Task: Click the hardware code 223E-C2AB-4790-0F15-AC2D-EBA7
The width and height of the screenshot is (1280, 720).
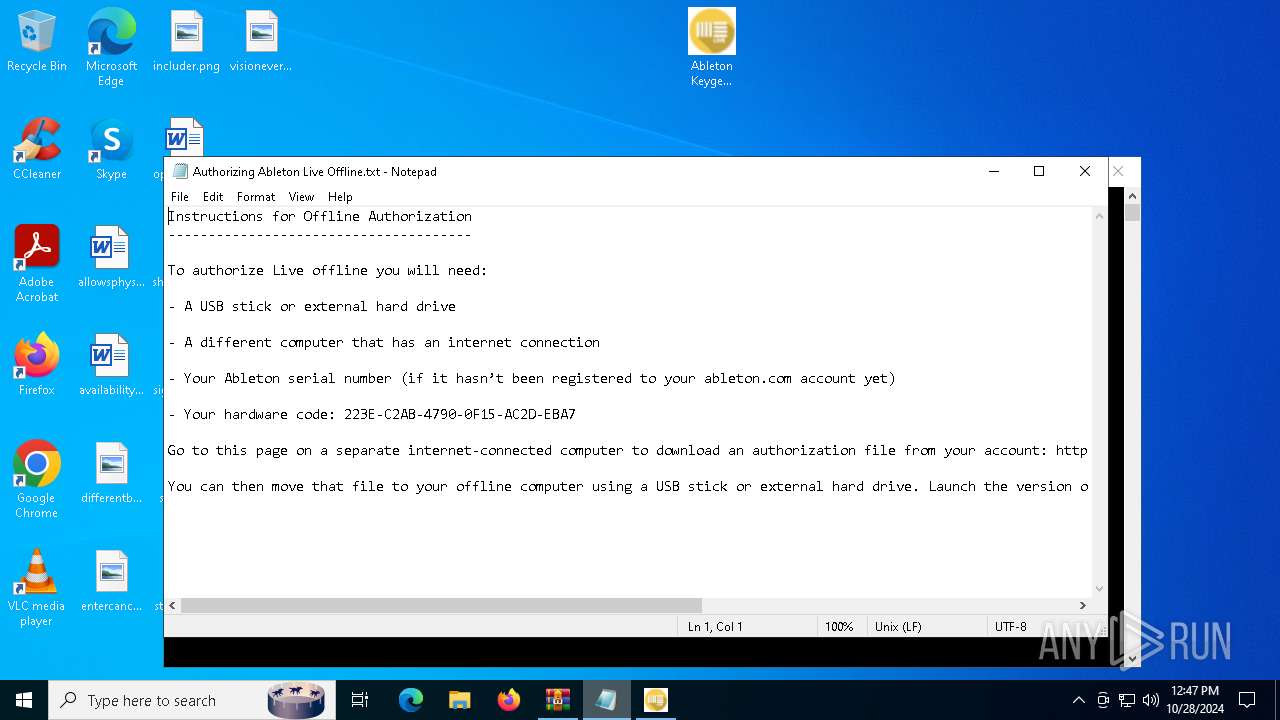Action: (x=460, y=414)
